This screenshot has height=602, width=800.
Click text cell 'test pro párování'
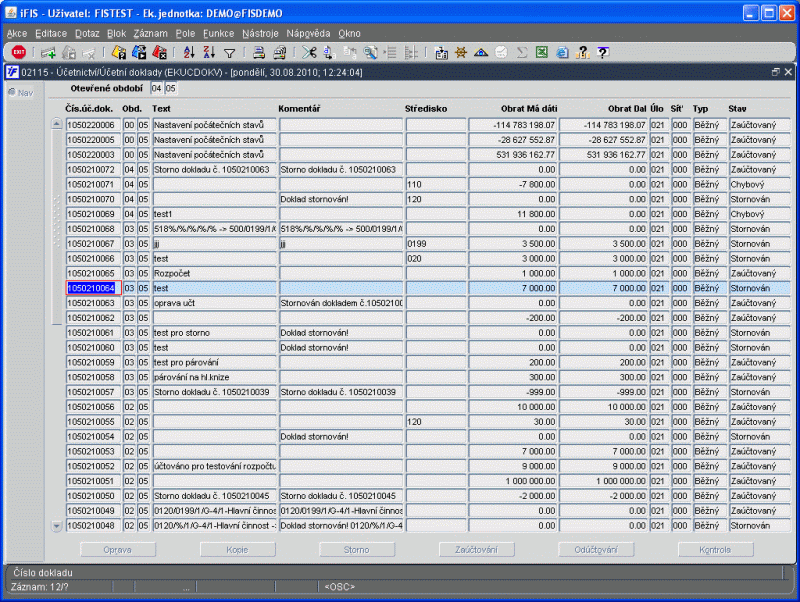tap(214, 362)
